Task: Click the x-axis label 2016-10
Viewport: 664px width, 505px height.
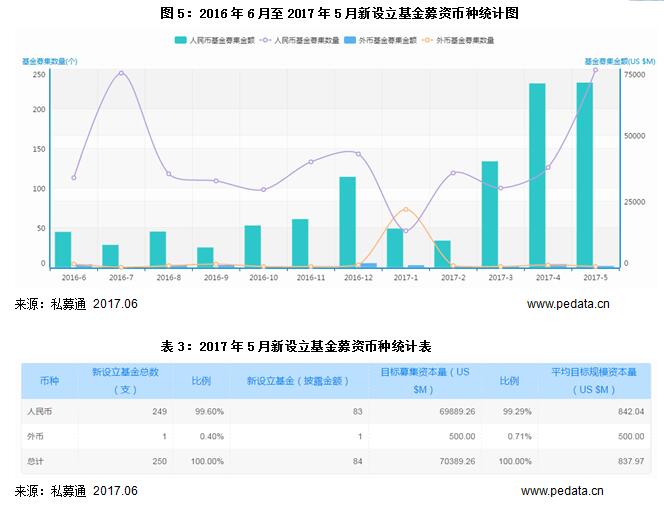Action: point(263,278)
